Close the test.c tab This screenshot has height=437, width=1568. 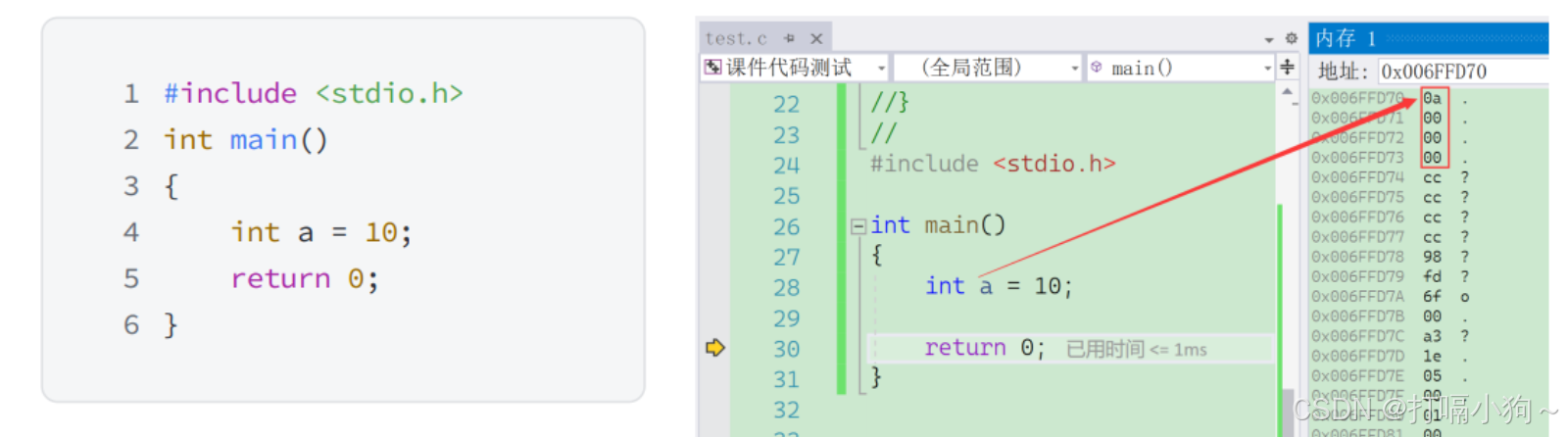(816, 38)
